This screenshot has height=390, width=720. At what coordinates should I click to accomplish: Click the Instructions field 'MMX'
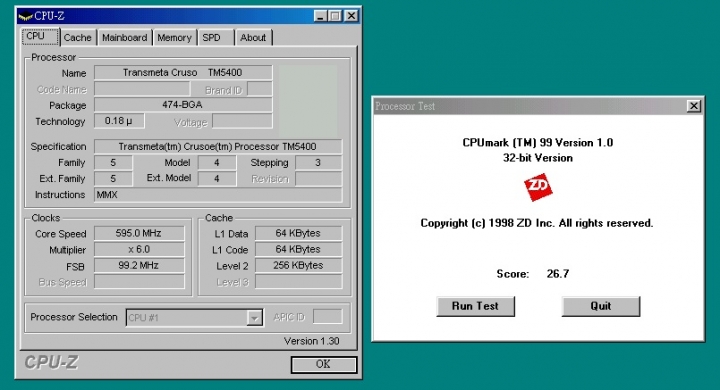218,195
